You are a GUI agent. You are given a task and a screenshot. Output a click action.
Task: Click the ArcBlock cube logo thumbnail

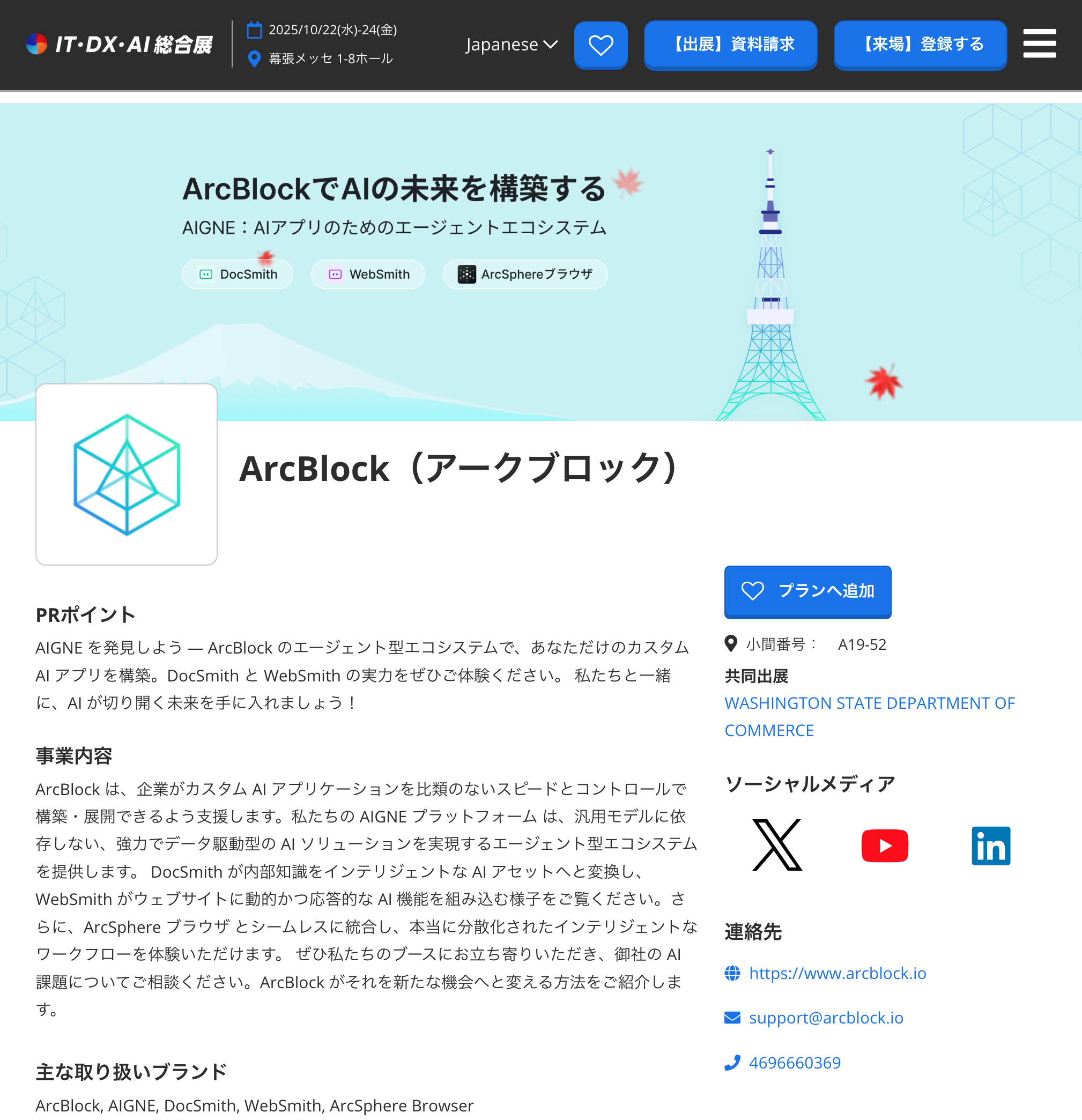[127, 474]
